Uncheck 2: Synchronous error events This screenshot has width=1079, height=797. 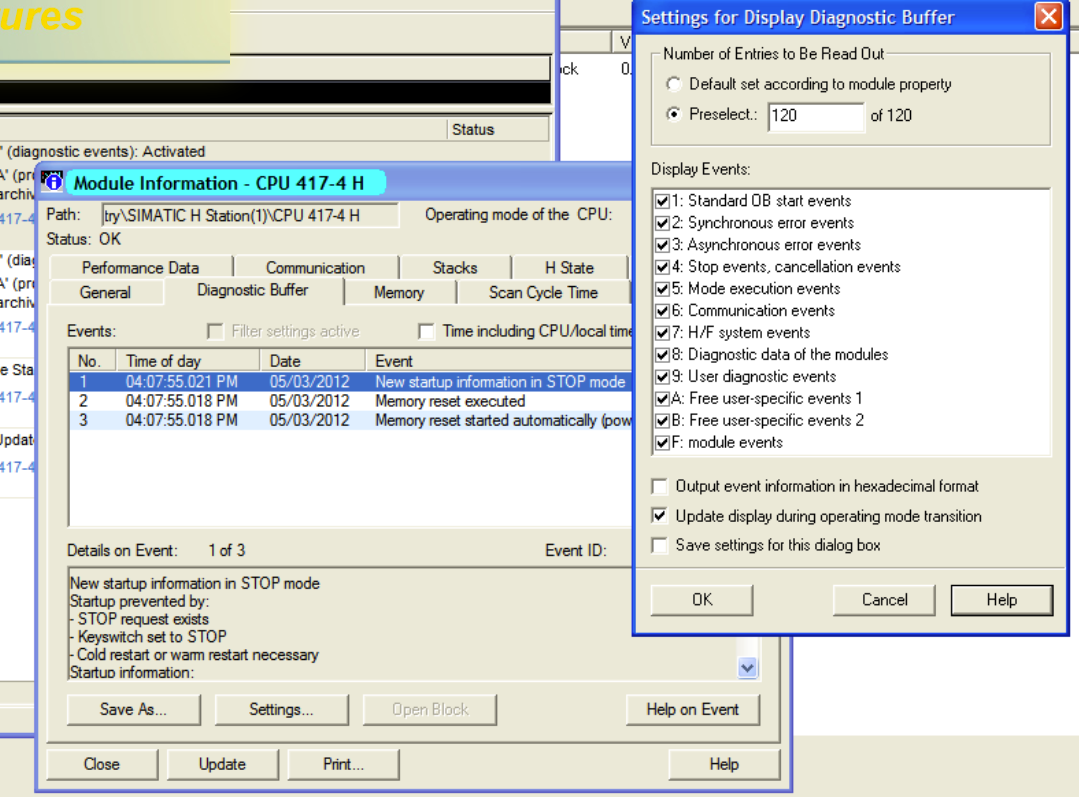click(662, 223)
